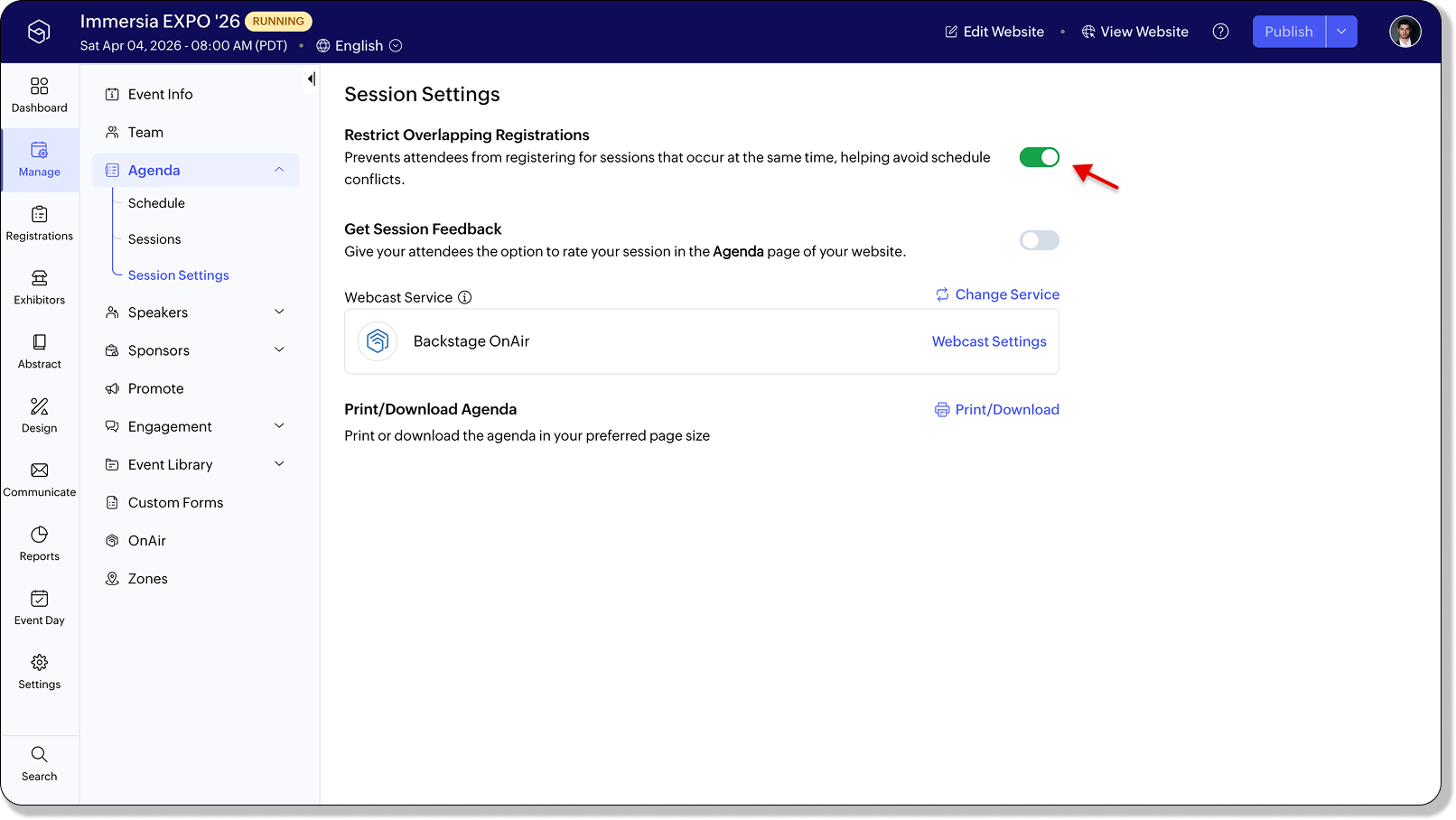Expand the Event Library section
This screenshot has width=1456, height=820.
[x=279, y=464]
